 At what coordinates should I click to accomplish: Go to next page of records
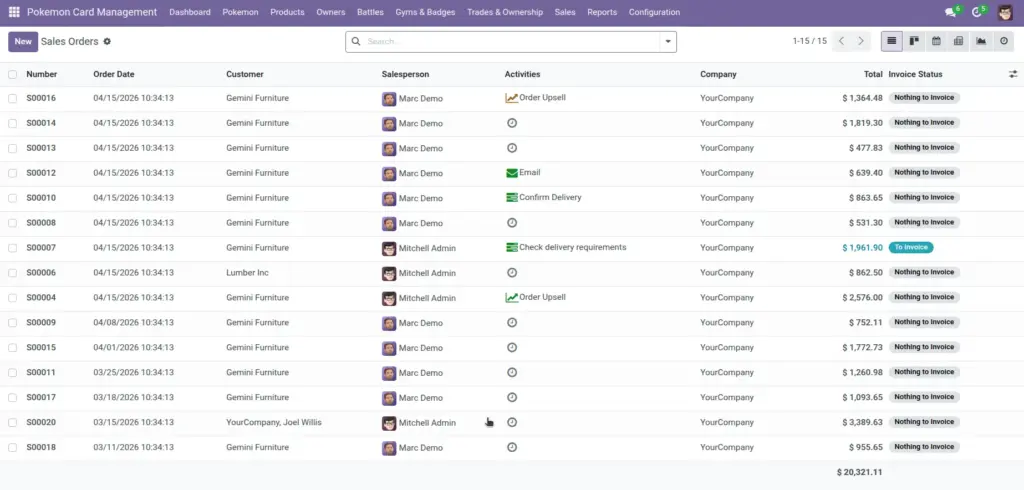click(861, 41)
